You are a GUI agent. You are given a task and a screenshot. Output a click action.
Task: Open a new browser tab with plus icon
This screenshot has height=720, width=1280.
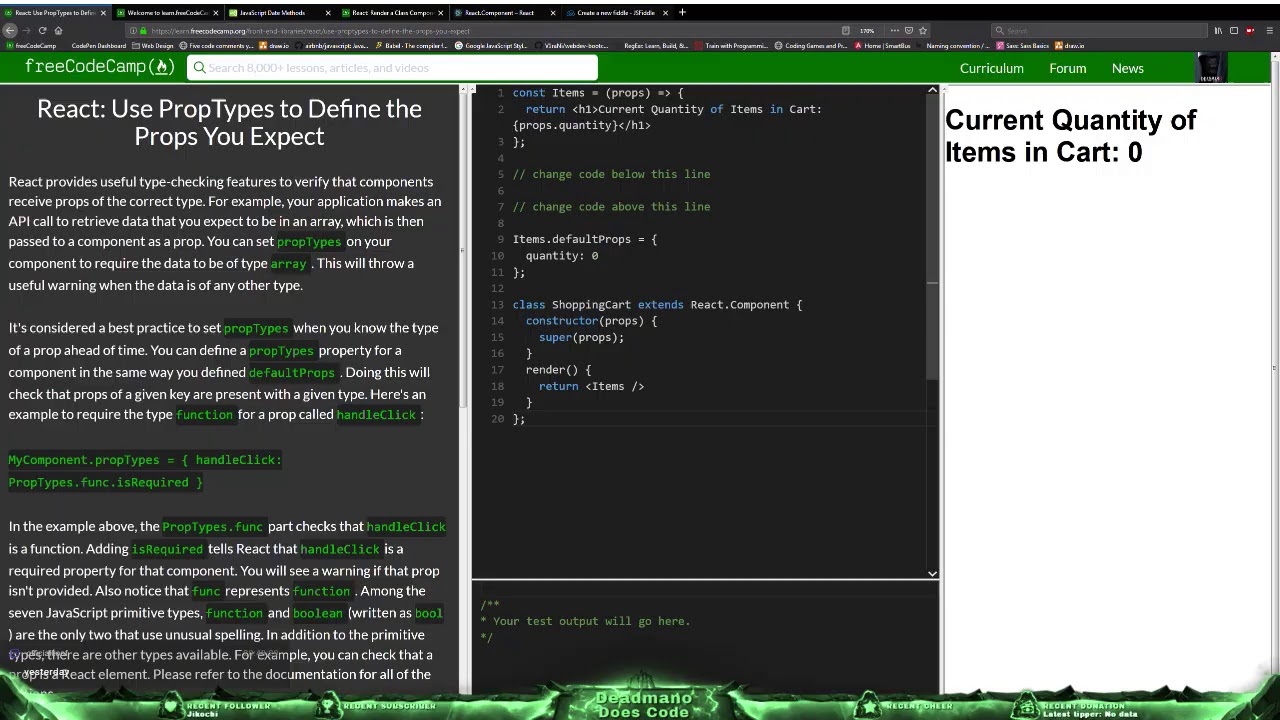click(x=682, y=12)
